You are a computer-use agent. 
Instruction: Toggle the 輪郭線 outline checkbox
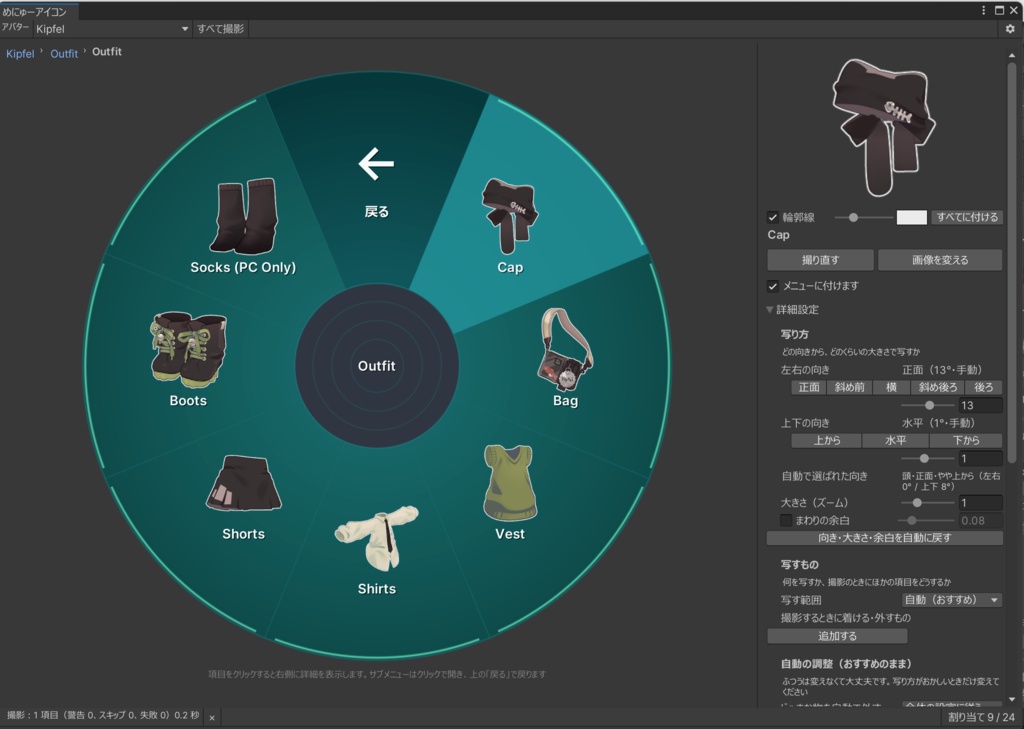click(x=773, y=218)
